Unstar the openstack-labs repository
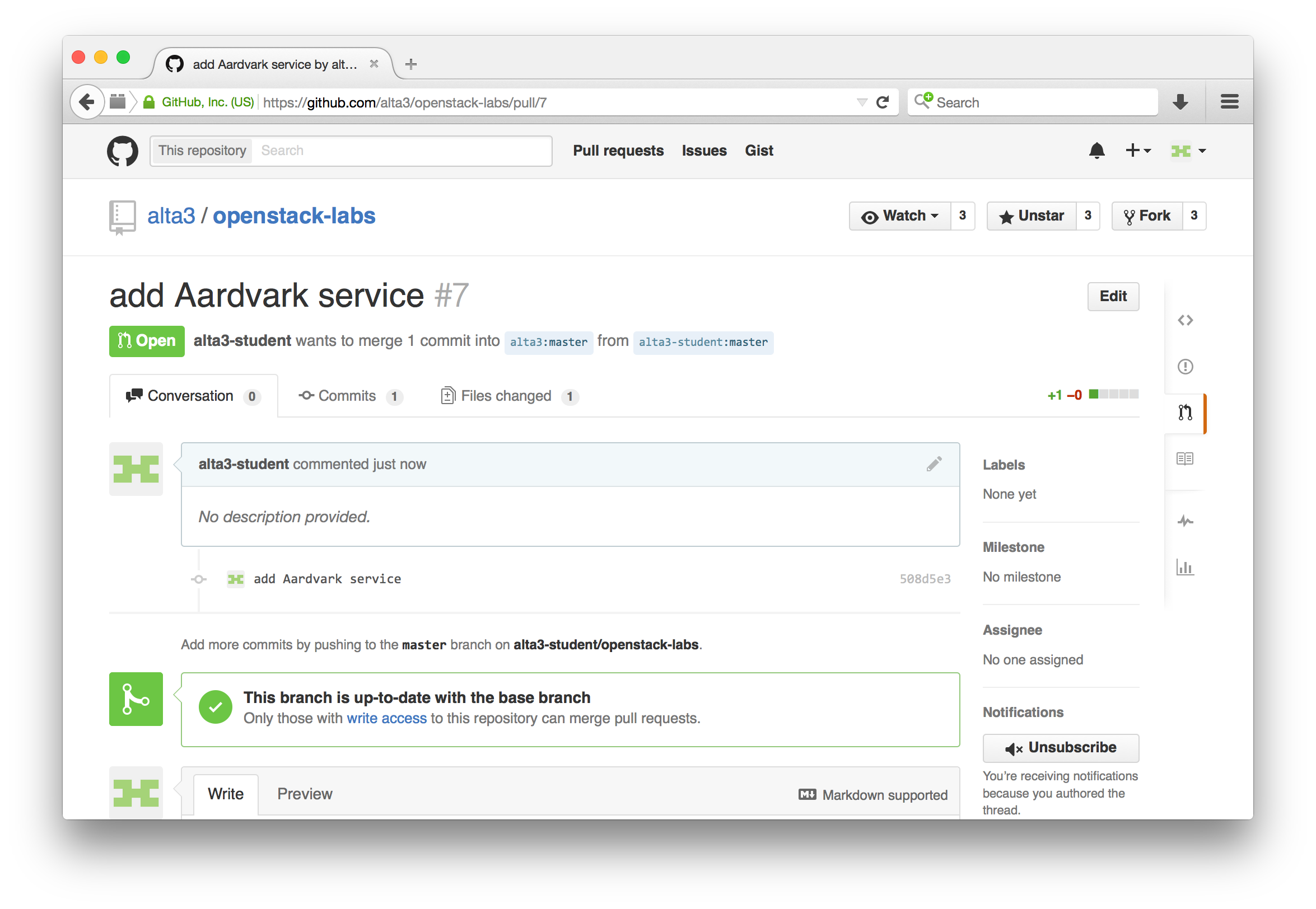The image size is (1316, 909). pos(1032,216)
